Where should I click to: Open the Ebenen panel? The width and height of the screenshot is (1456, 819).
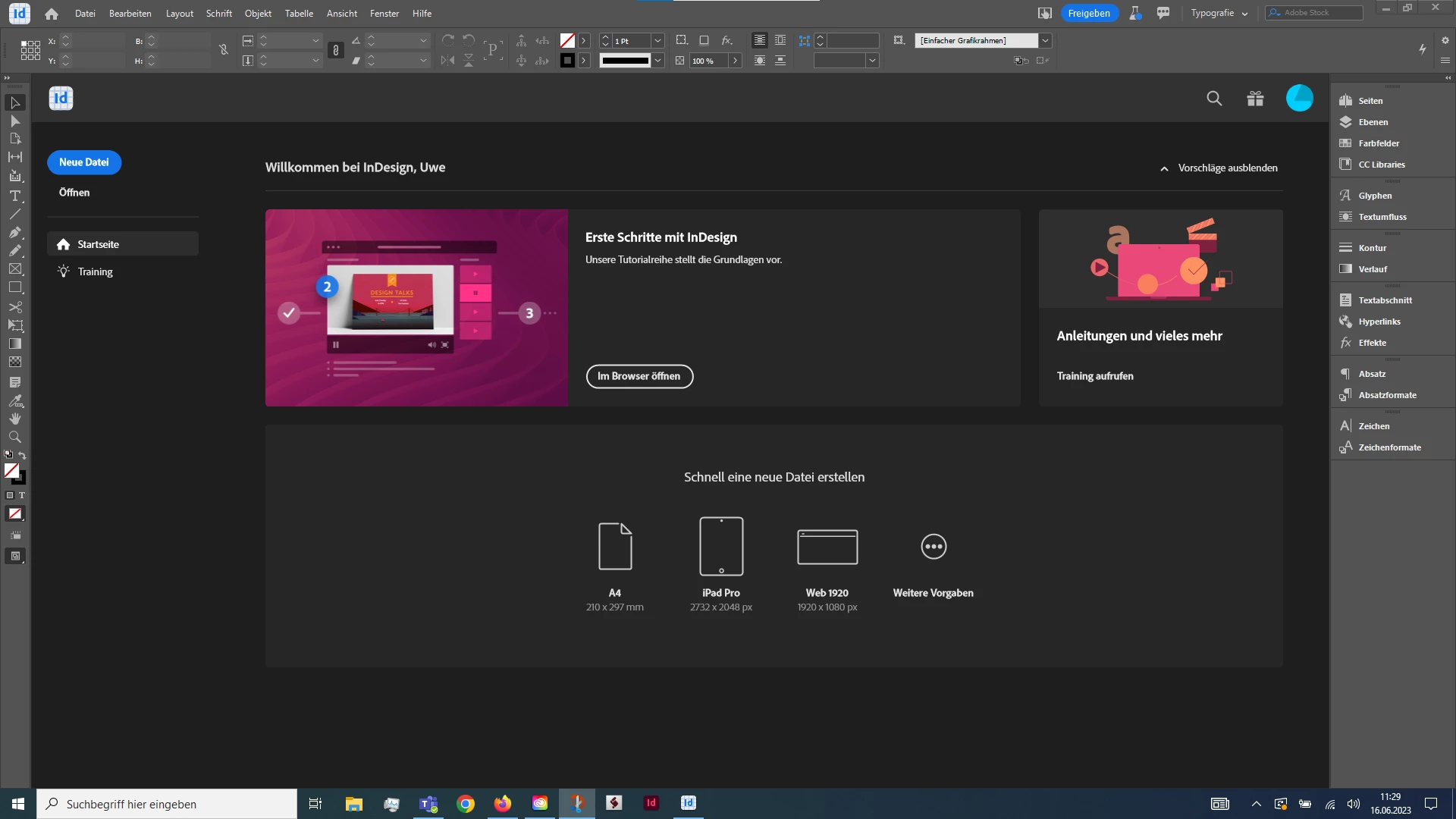coord(1373,122)
